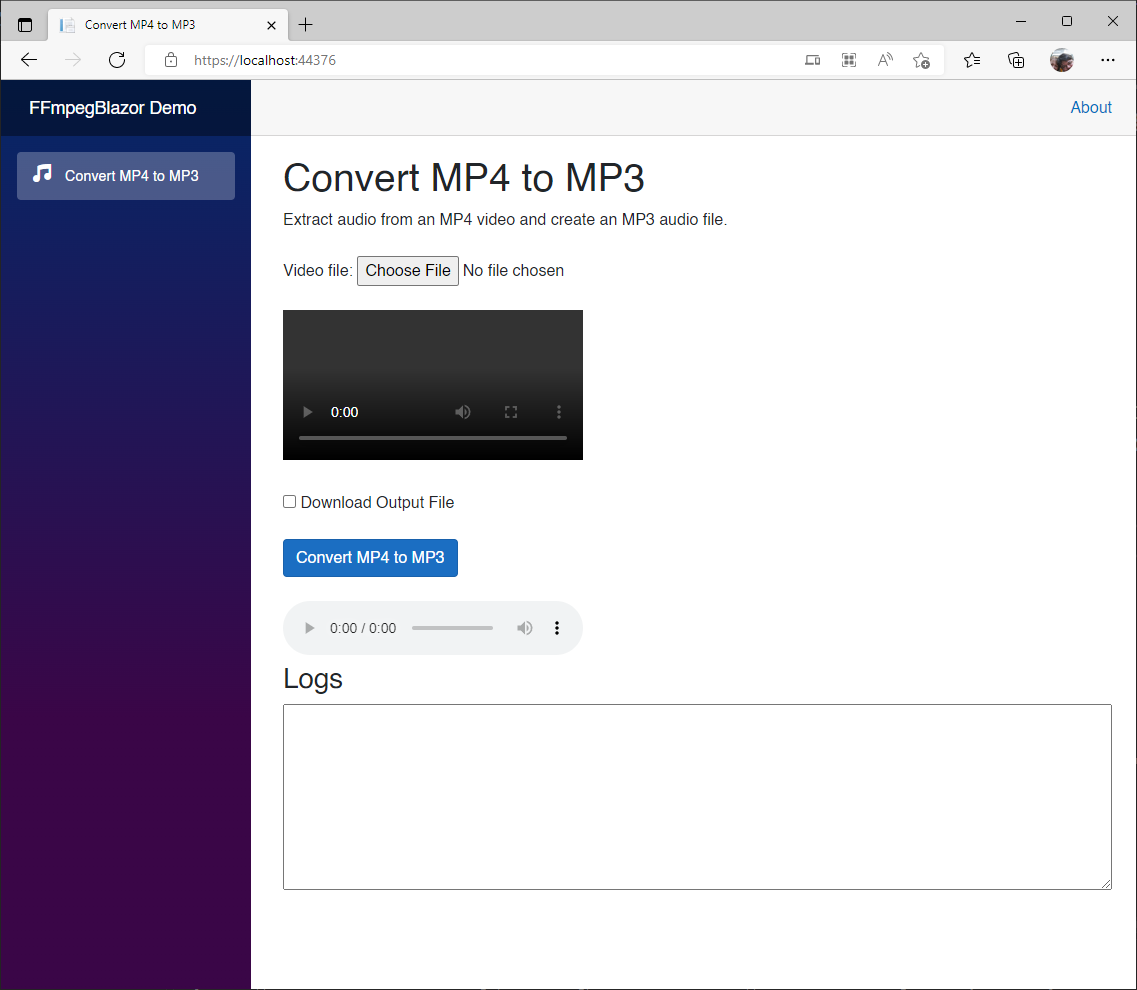Mute the audio player volume icon
The image size is (1137, 990).
pos(524,628)
